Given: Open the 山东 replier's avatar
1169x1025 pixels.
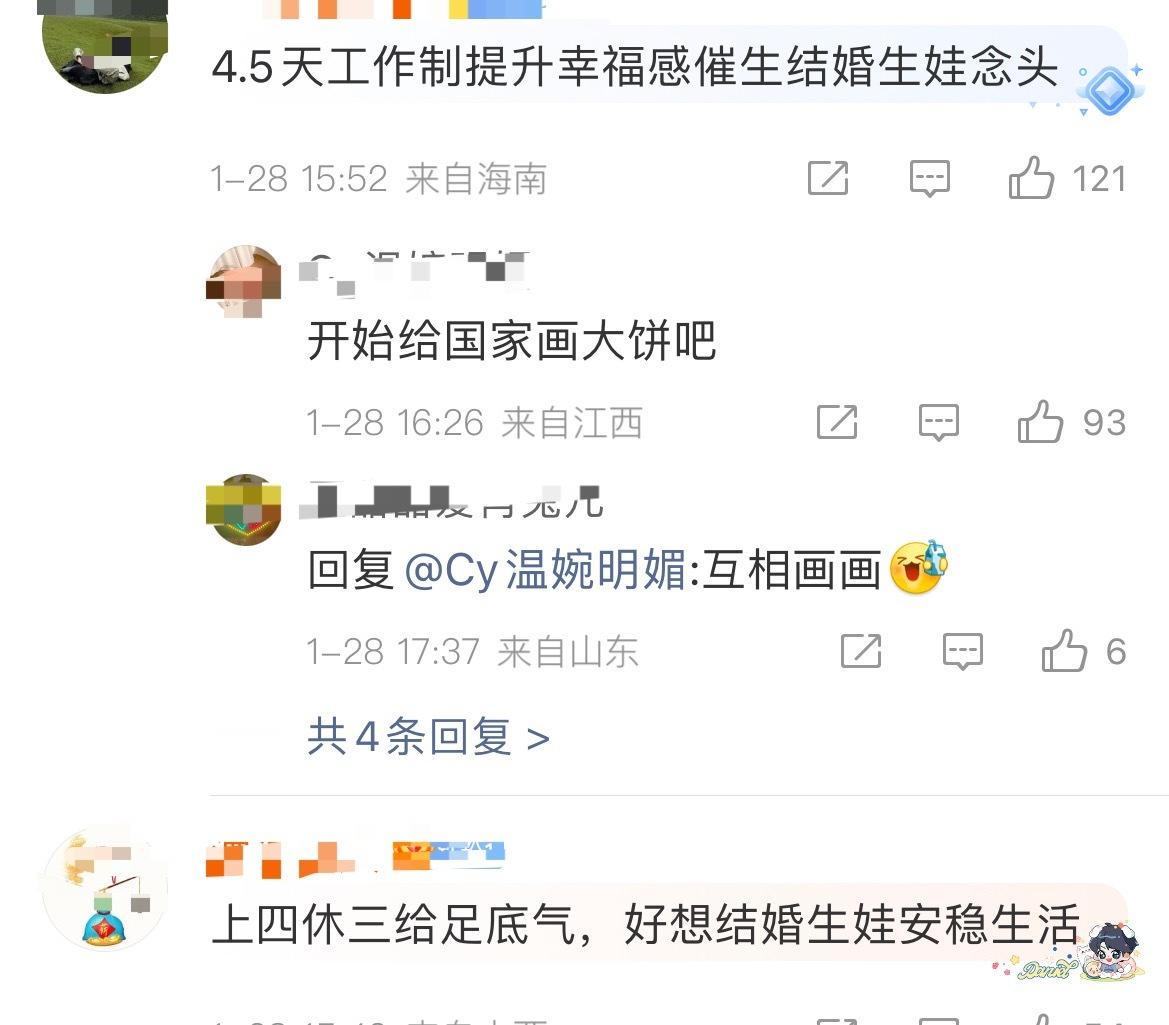Looking at the screenshot, I should 244,510.
